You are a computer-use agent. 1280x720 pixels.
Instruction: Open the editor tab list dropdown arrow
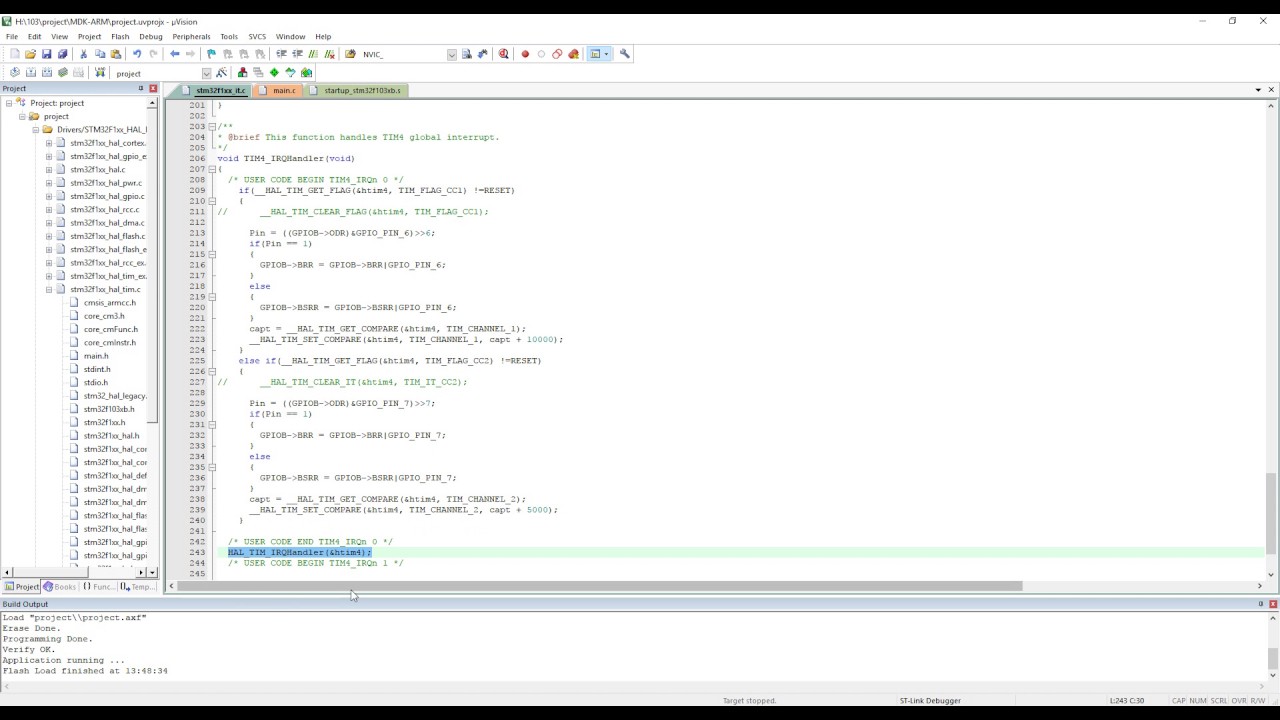(1258, 90)
